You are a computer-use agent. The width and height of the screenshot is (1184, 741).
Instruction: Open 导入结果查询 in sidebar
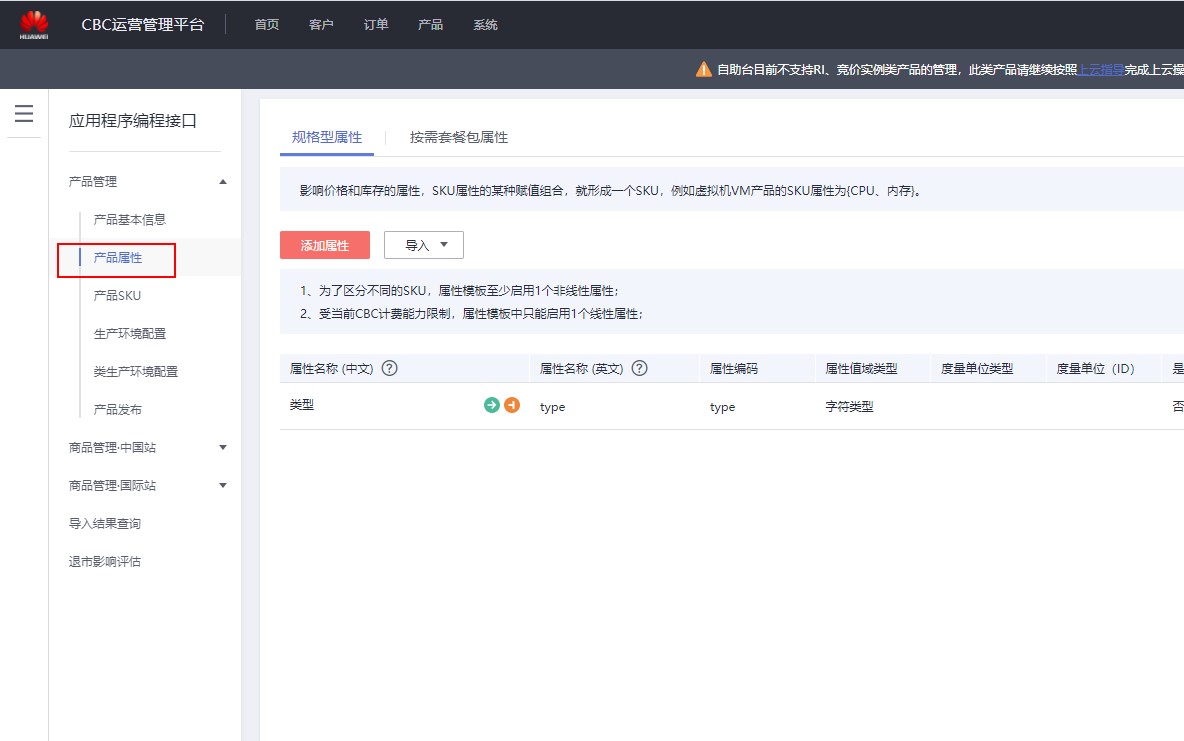(105, 523)
